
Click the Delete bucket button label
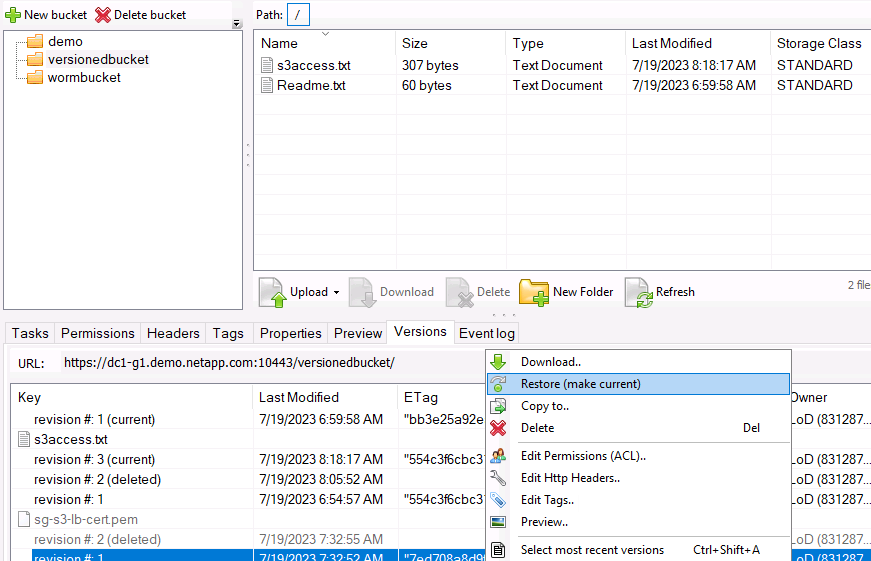[150, 15]
